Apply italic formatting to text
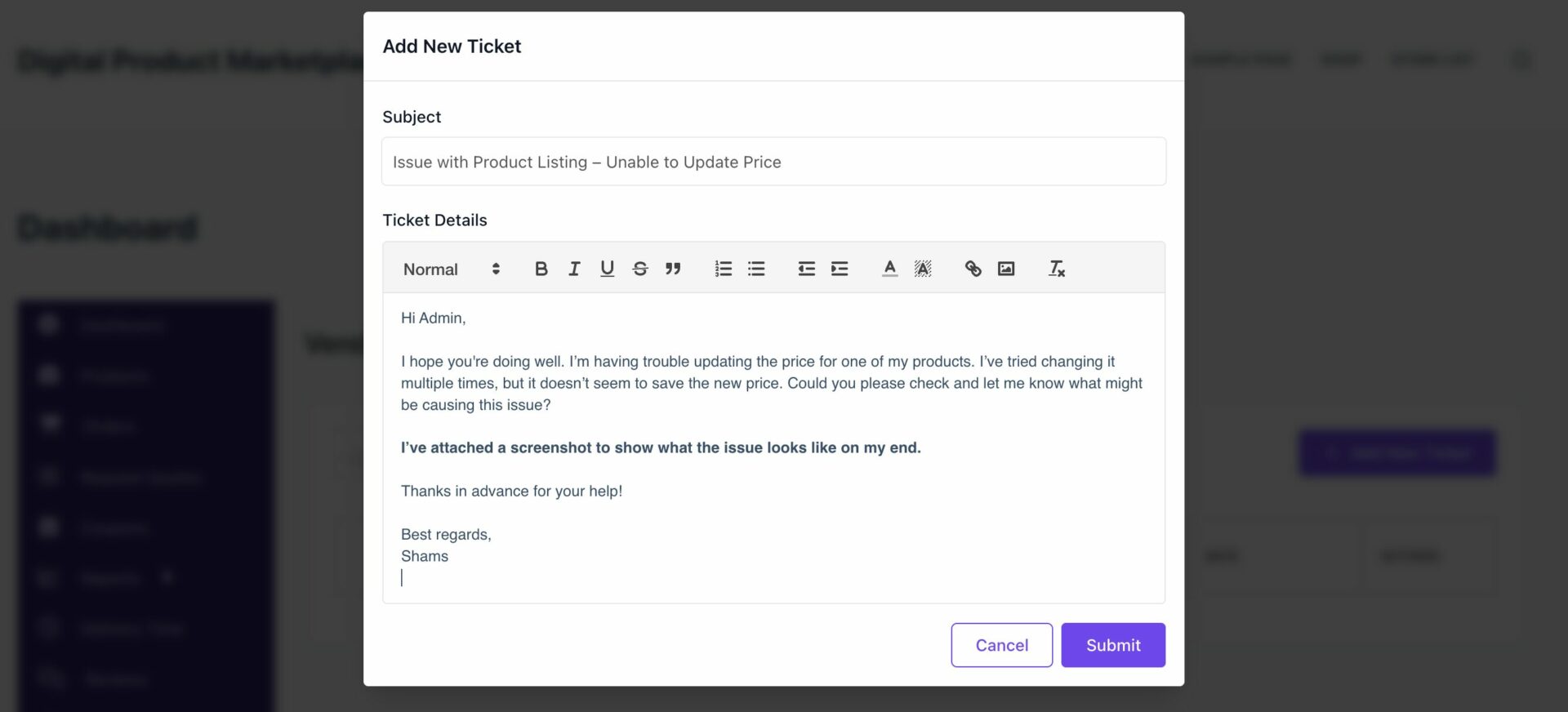1568x712 pixels. tap(574, 269)
